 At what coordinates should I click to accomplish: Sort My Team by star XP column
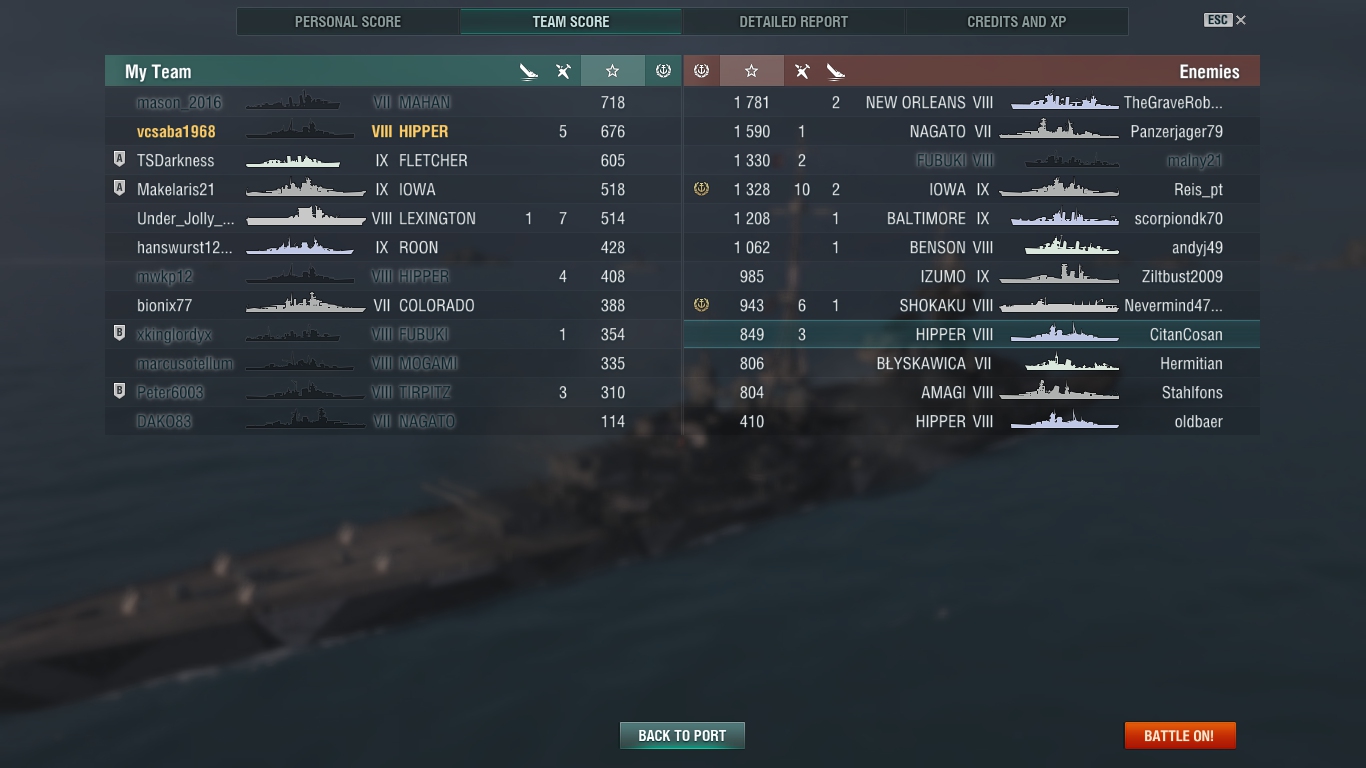click(x=612, y=71)
